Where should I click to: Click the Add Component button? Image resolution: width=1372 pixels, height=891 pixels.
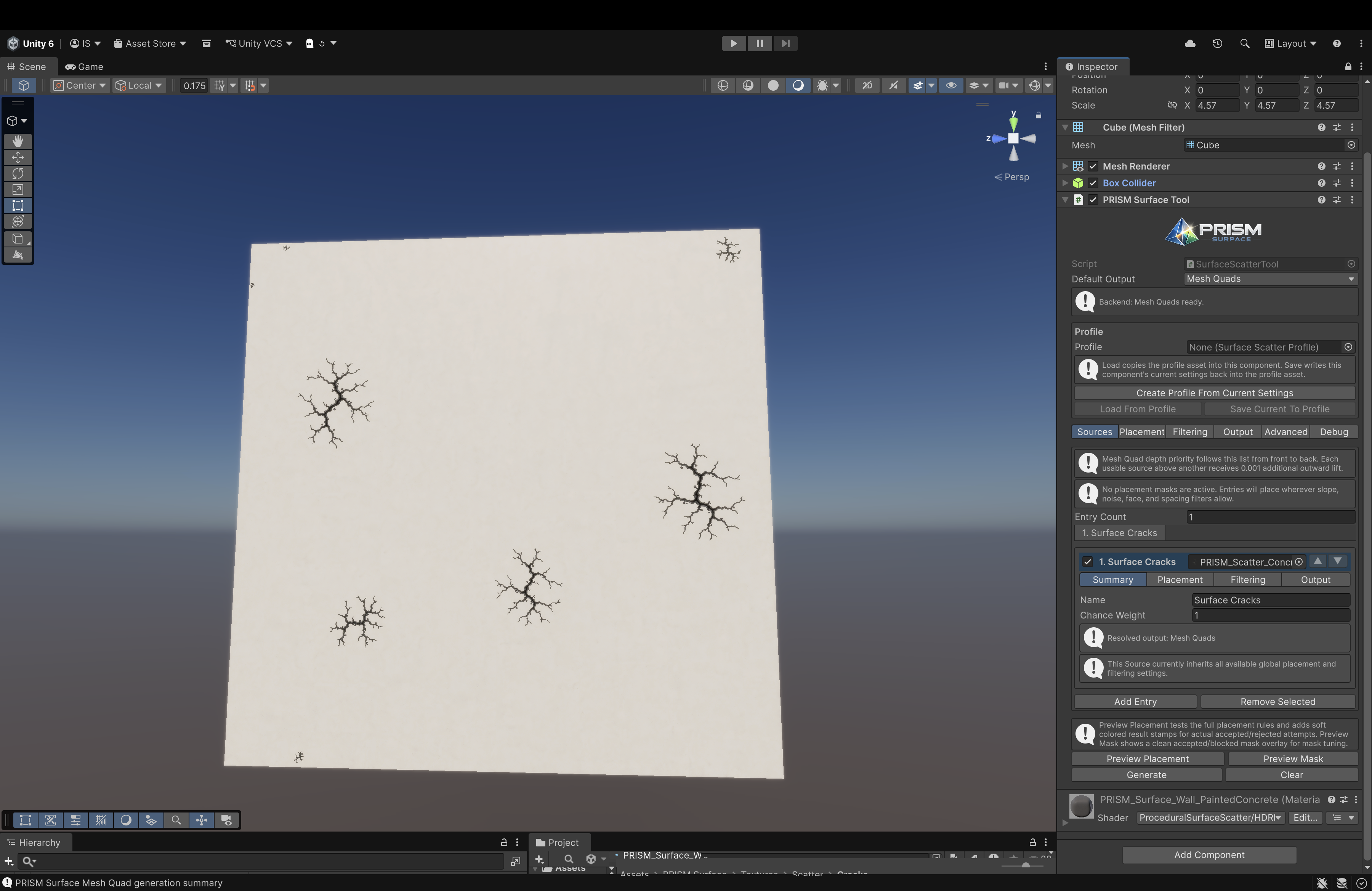(x=1209, y=855)
